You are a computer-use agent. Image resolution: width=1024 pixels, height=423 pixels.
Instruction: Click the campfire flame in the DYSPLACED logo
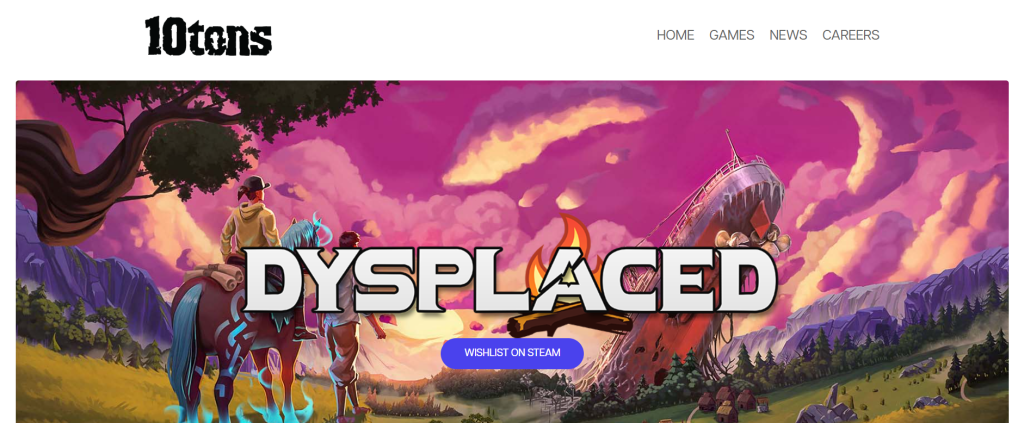click(x=565, y=251)
